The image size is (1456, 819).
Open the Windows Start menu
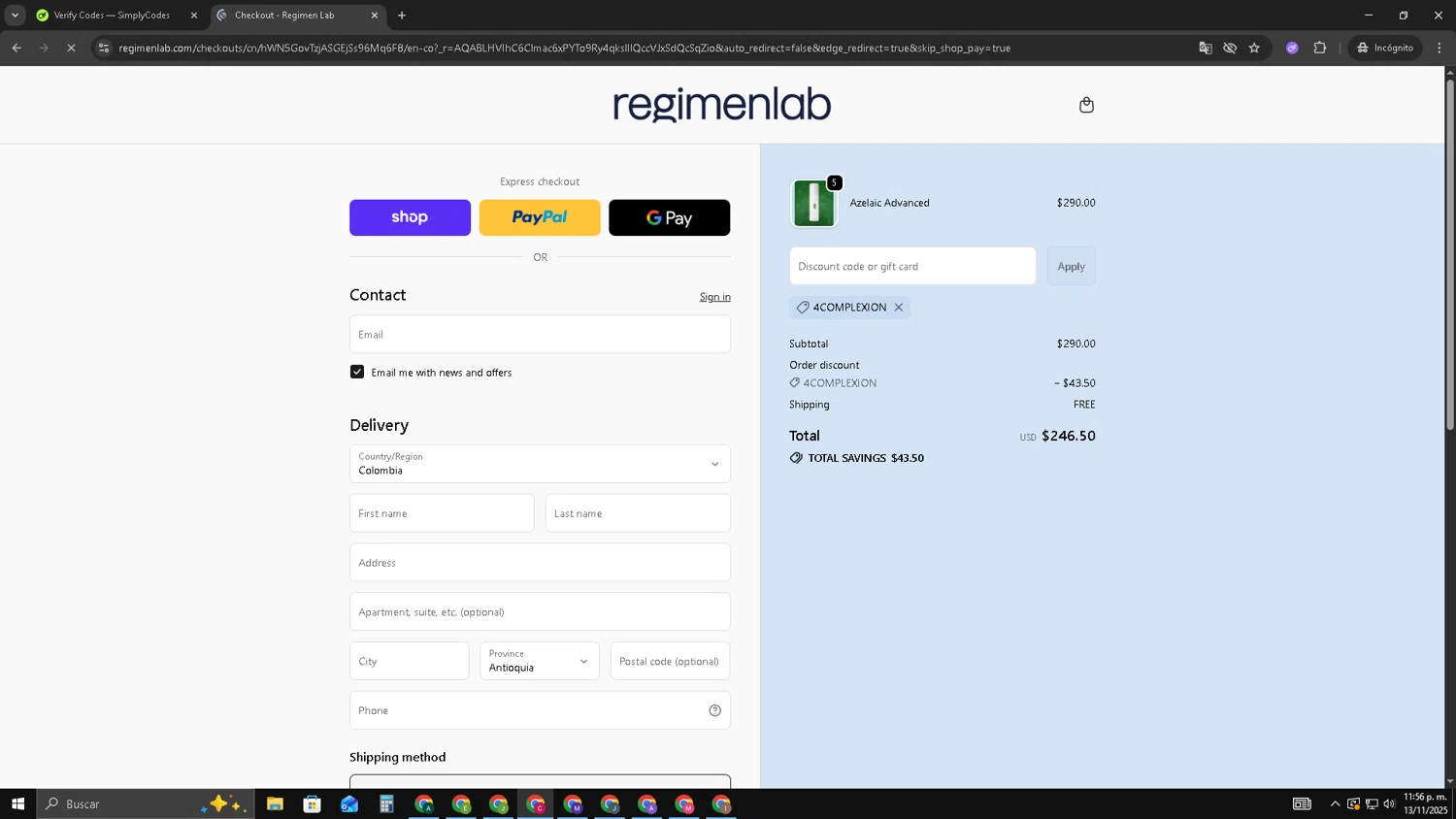point(17,803)
